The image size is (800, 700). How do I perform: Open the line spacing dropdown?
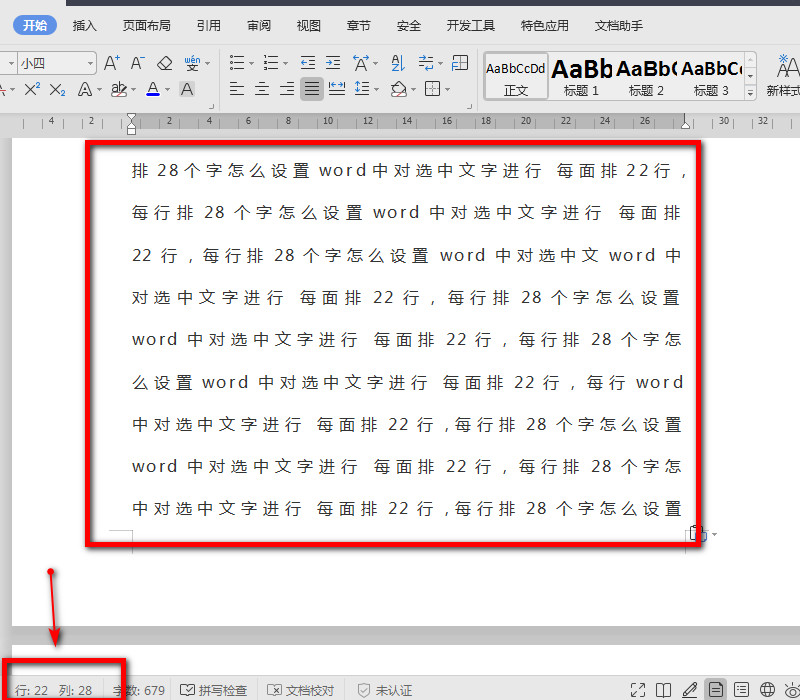pos(363,87)
